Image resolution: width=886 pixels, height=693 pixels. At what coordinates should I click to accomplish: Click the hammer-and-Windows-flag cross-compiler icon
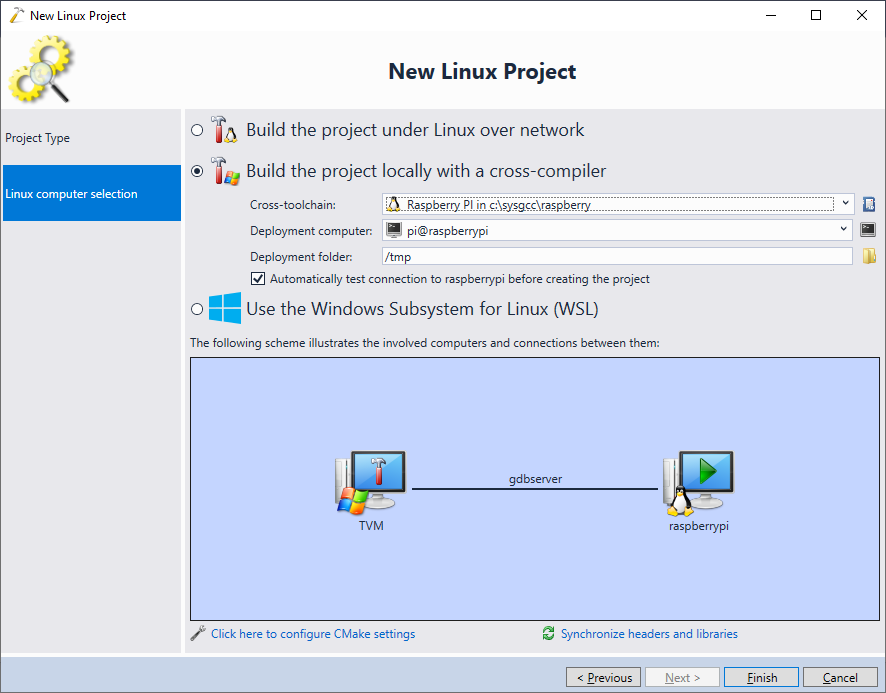[x=225, y=171]
